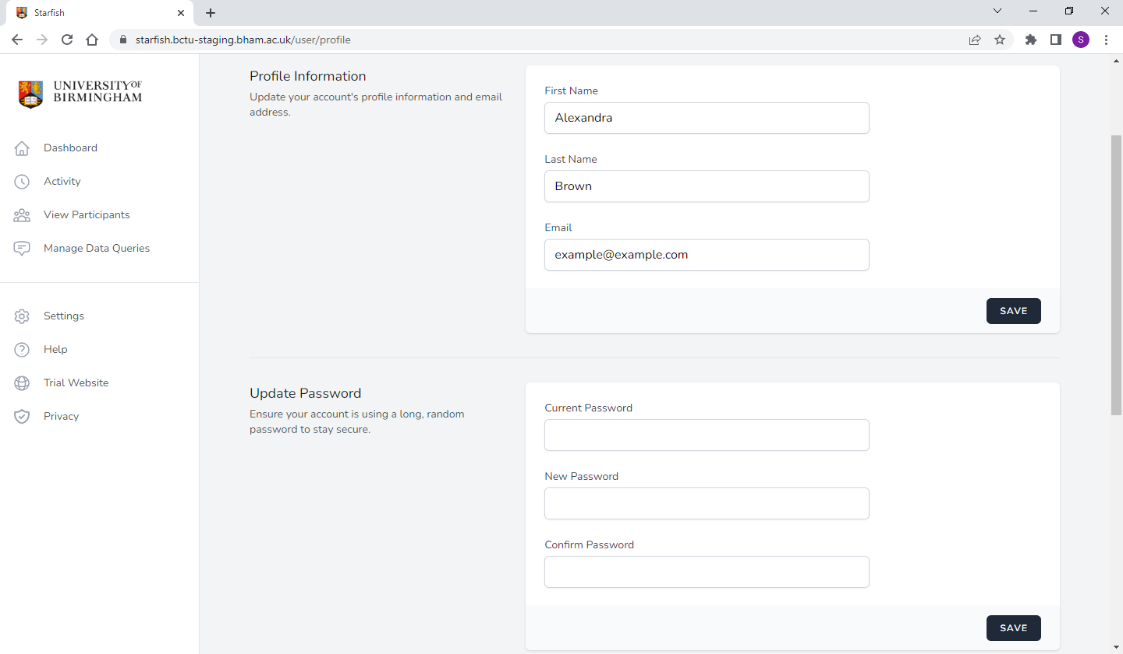This screenshot has width=1123, height=654.
Task: Click the View Participants people icon
Action: pos(22,215)
